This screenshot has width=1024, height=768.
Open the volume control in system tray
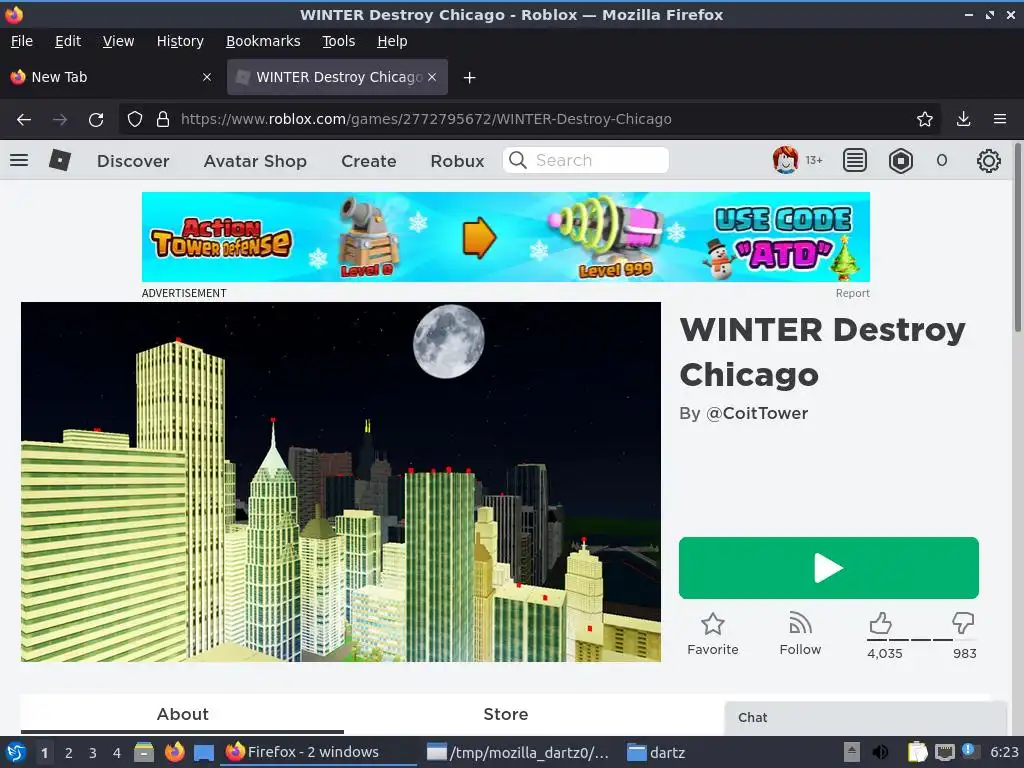click(x=880, y=752)
